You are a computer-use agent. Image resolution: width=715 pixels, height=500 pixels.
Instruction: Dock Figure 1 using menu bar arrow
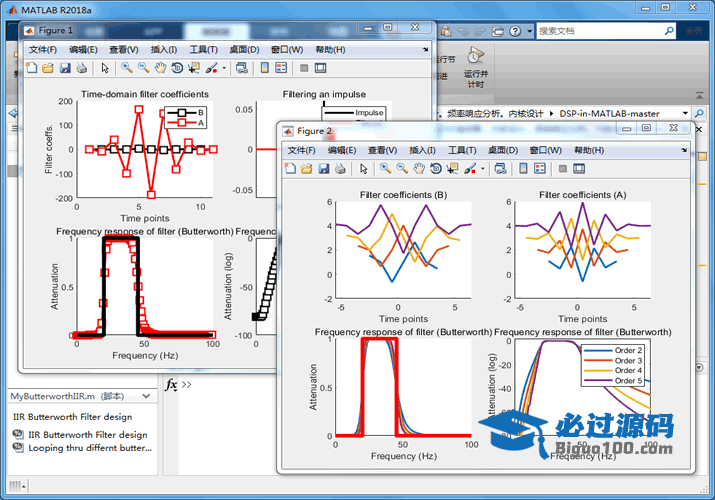point(425,49)
